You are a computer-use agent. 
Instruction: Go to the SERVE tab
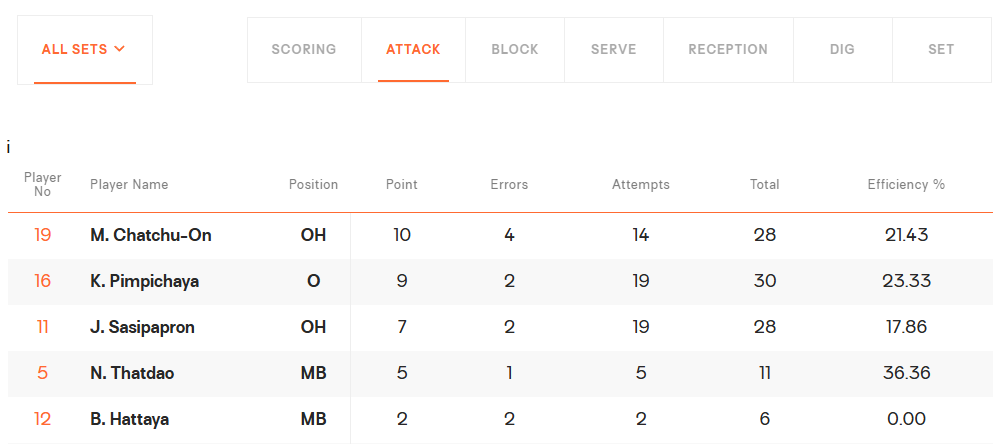[614, 49]
